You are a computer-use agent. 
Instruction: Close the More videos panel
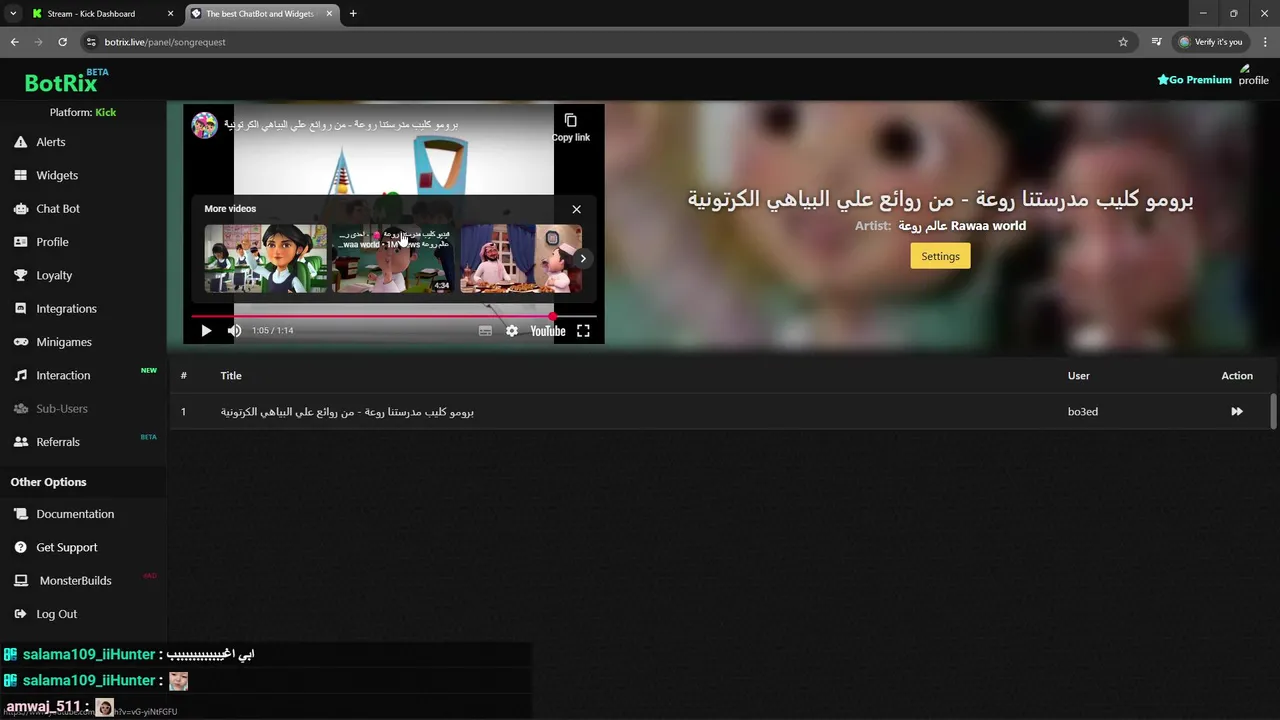coord(576,209)
